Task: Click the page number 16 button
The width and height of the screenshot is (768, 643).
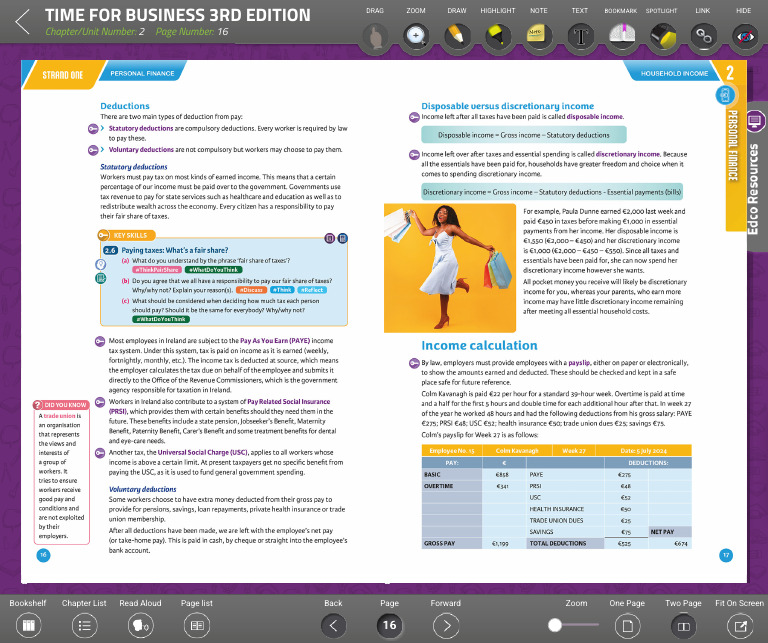Action: (389, 625)
